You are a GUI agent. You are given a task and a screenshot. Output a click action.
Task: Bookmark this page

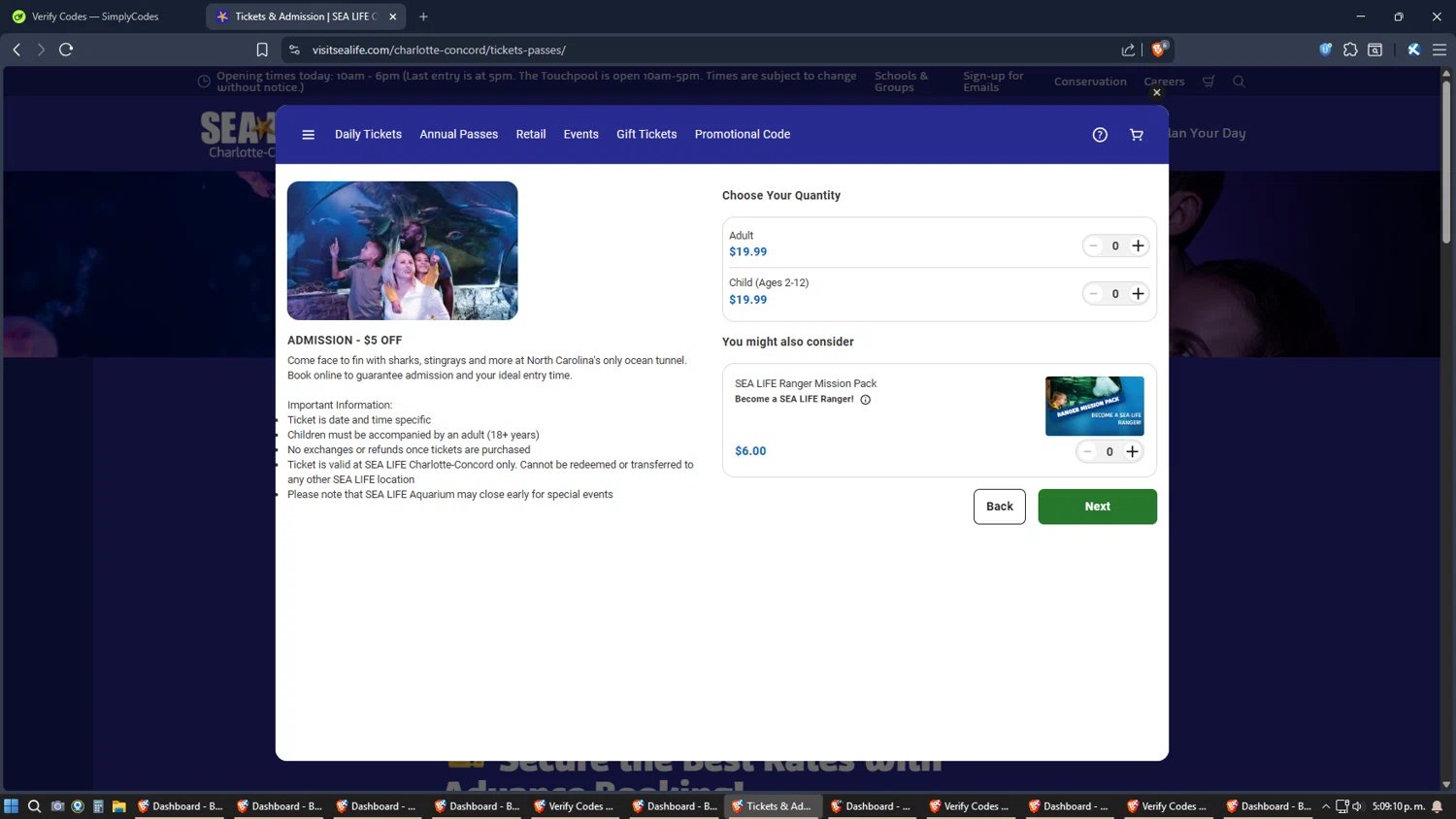[x=262, y=49]
